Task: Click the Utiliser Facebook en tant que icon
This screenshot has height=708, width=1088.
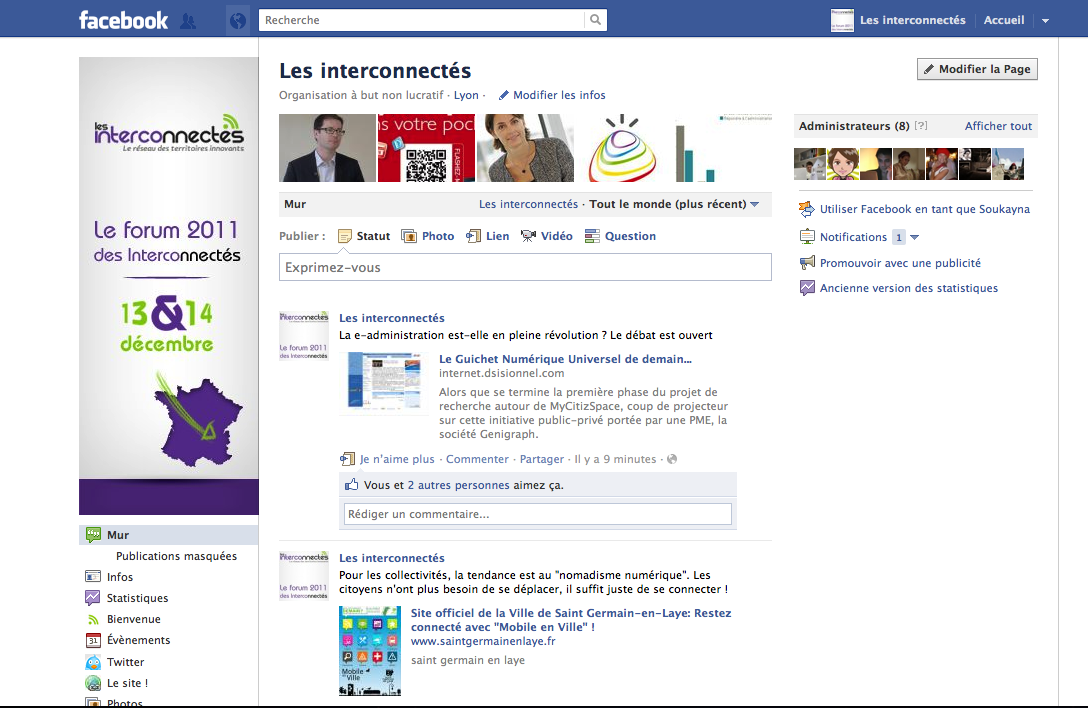Action: (806, 208)
